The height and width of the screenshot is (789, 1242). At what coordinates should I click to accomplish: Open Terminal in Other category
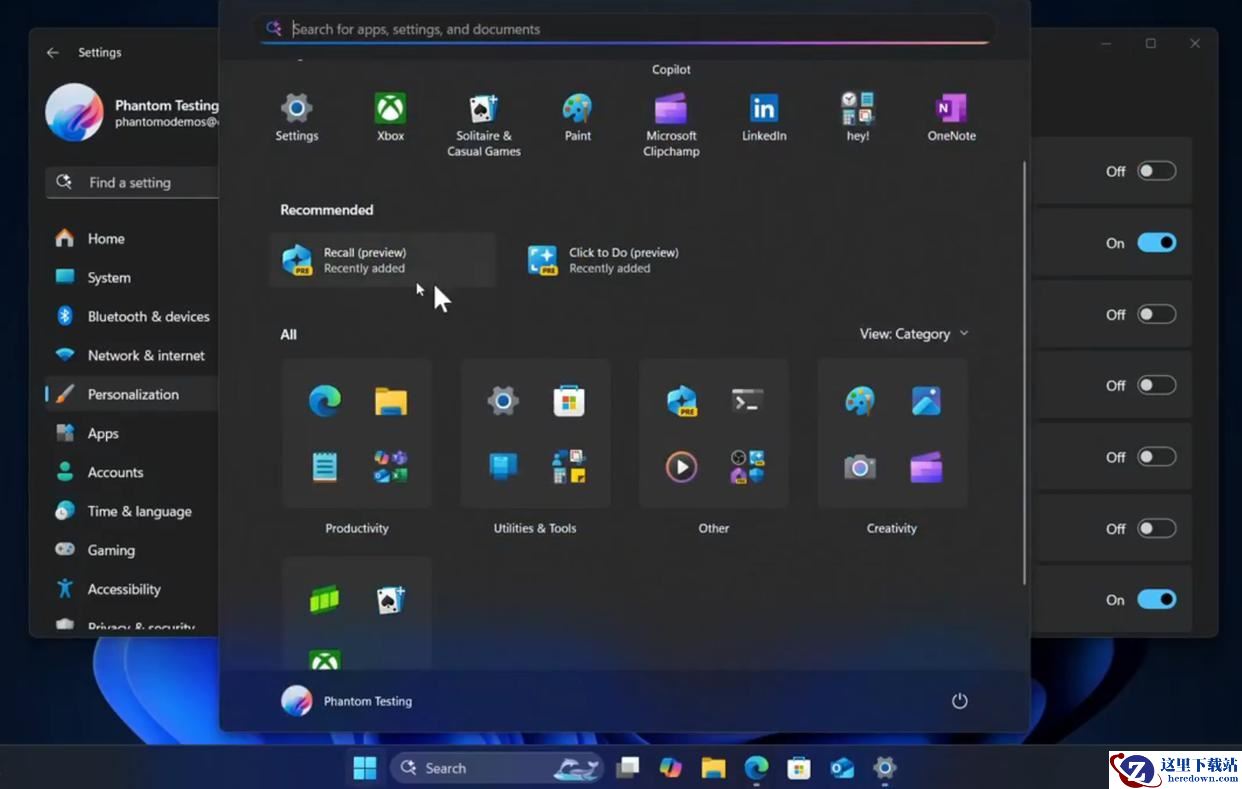(x=748, y=401)
